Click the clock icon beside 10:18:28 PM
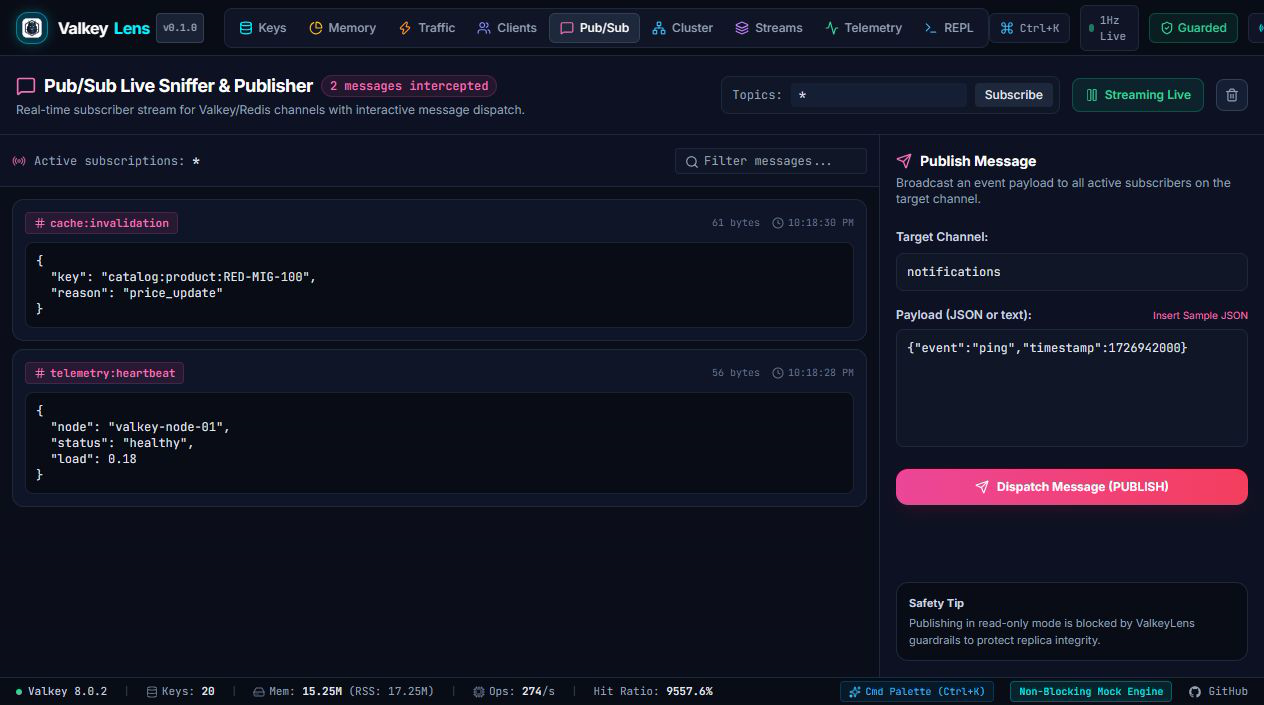This screenshot has height=705, width=1264. (x=779, y=373)
